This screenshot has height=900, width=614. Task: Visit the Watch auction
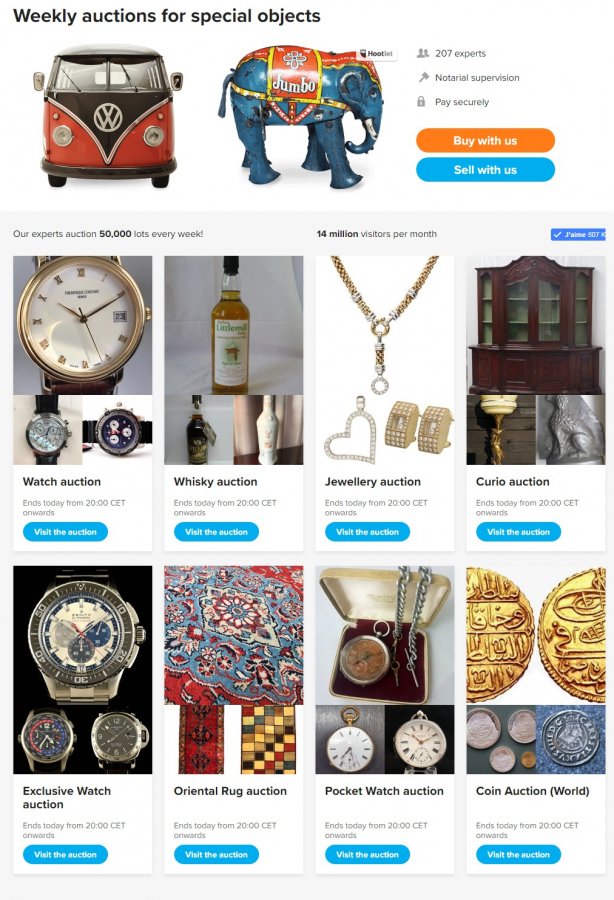(x=65, y=532)
